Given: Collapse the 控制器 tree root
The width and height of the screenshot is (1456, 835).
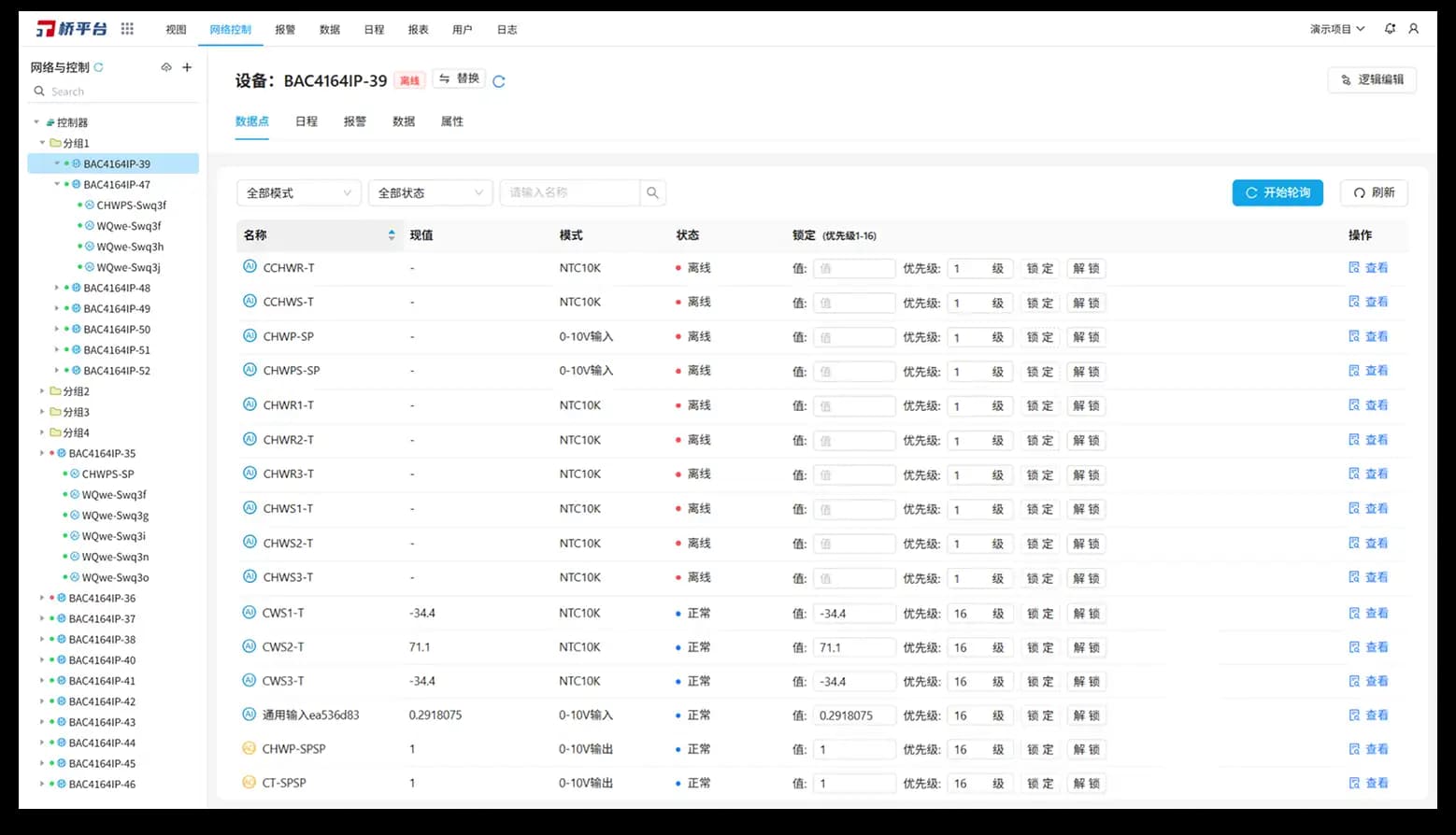Looking at the screenshot, I should [x=36, y=122].
